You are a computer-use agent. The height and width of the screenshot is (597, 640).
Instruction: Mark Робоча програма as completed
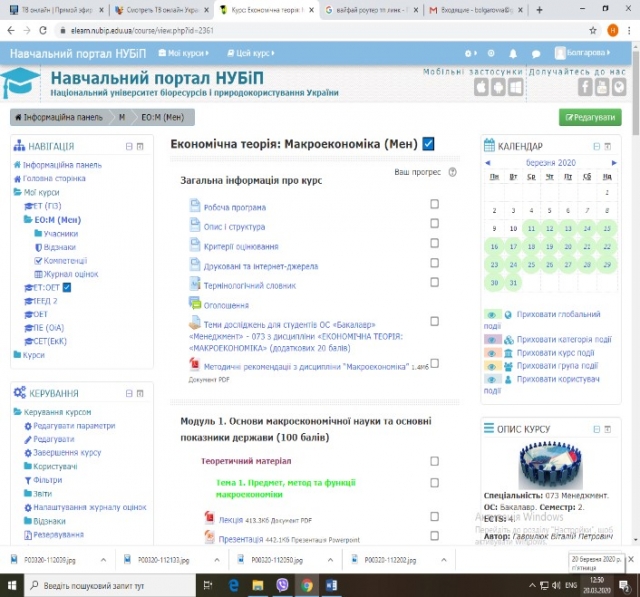point(434,204)
